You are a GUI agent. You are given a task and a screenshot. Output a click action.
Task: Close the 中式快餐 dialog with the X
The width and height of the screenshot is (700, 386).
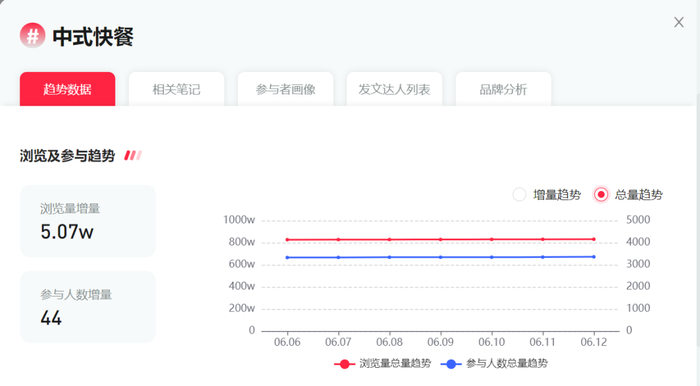point(679,22)
